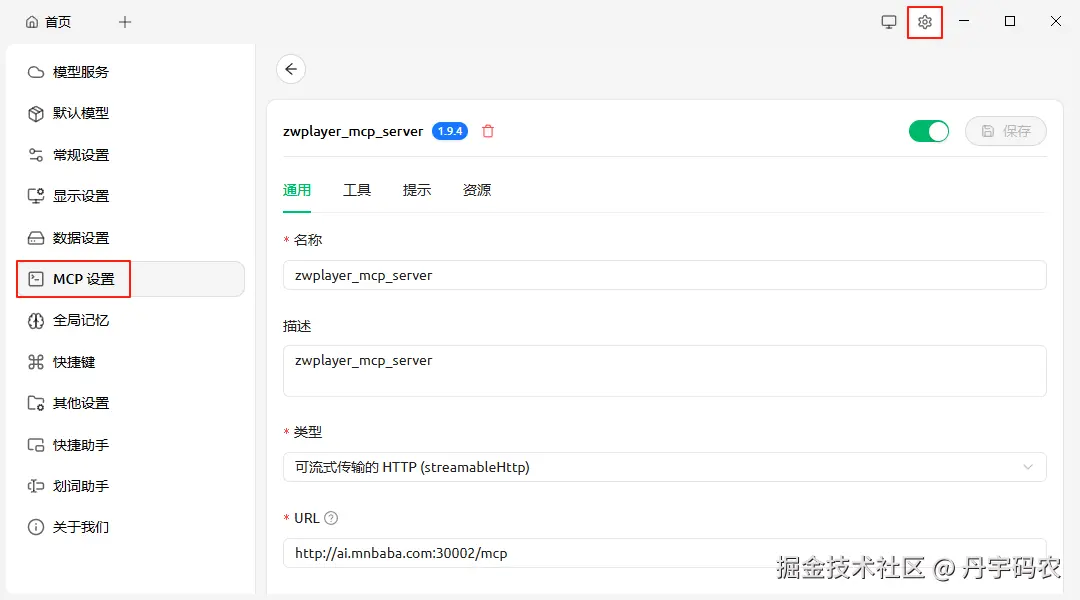Delete zwplayer_mcp_server via trash icon
Viewport: 1080px width, 600px height.
point(488,131)
